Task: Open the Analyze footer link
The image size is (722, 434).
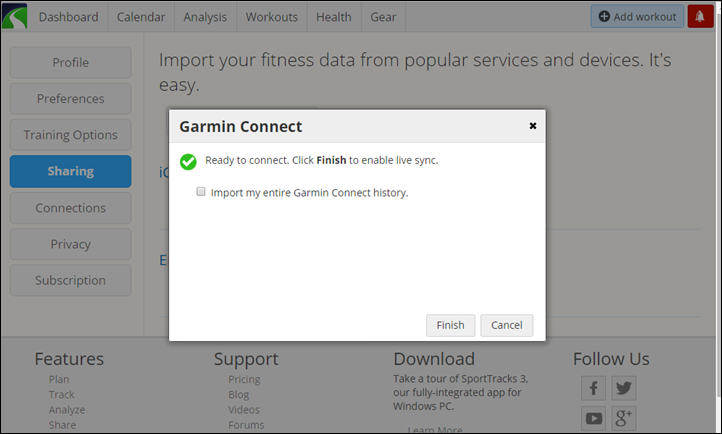Action: click(67, 410)
